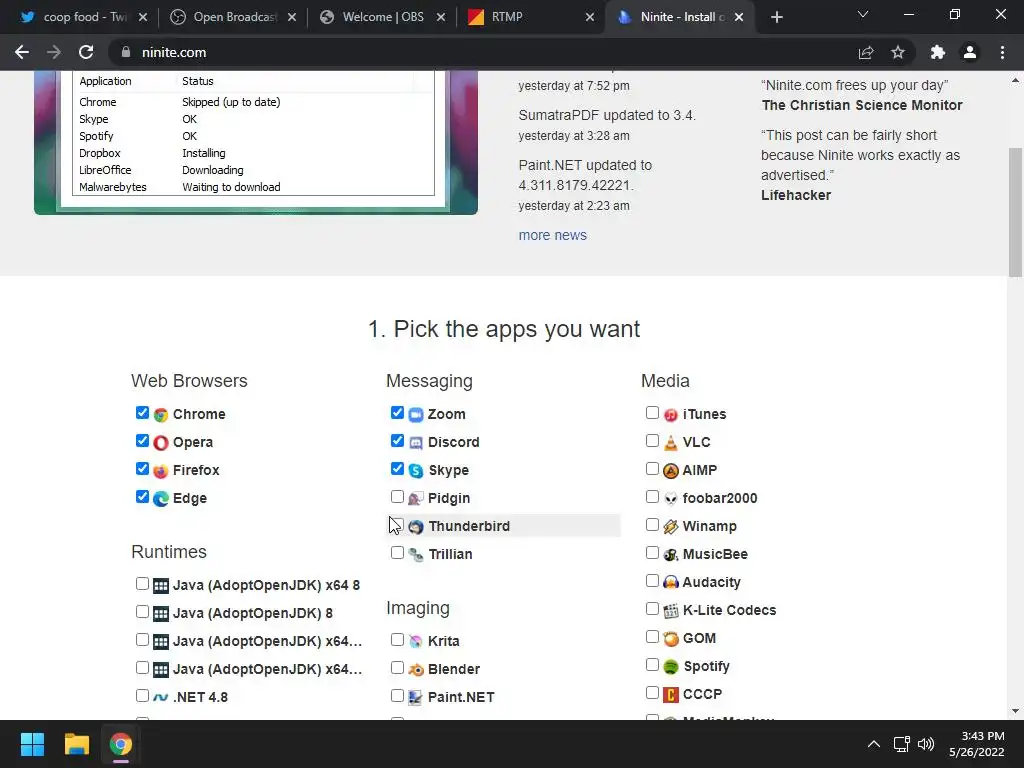The width and height of the screenshot is (1024, 768).
Task: Click the page vertical scrollbar thumb
Action: [x=1015, y=212]
